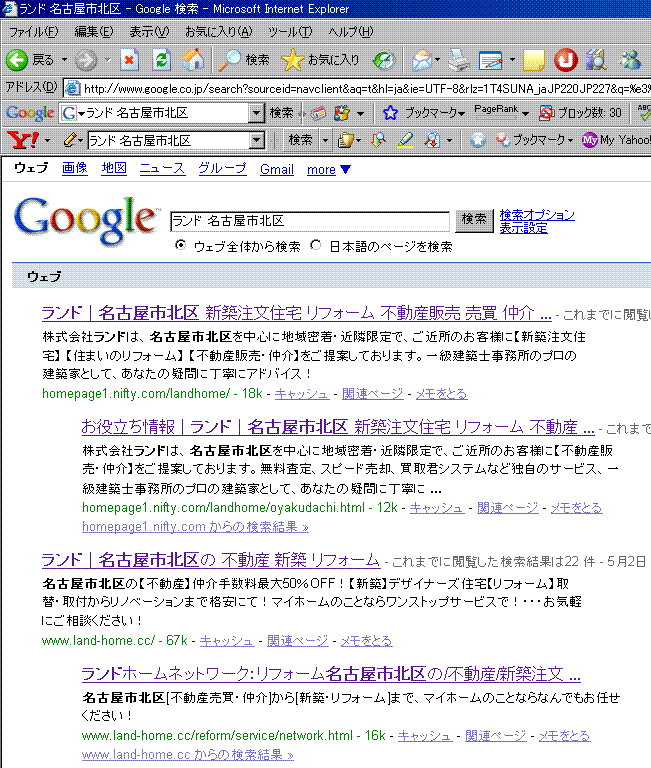The image size is (651, 768).
Task: Switch to the ニュース search tab
Action: (x=162, y=169)
